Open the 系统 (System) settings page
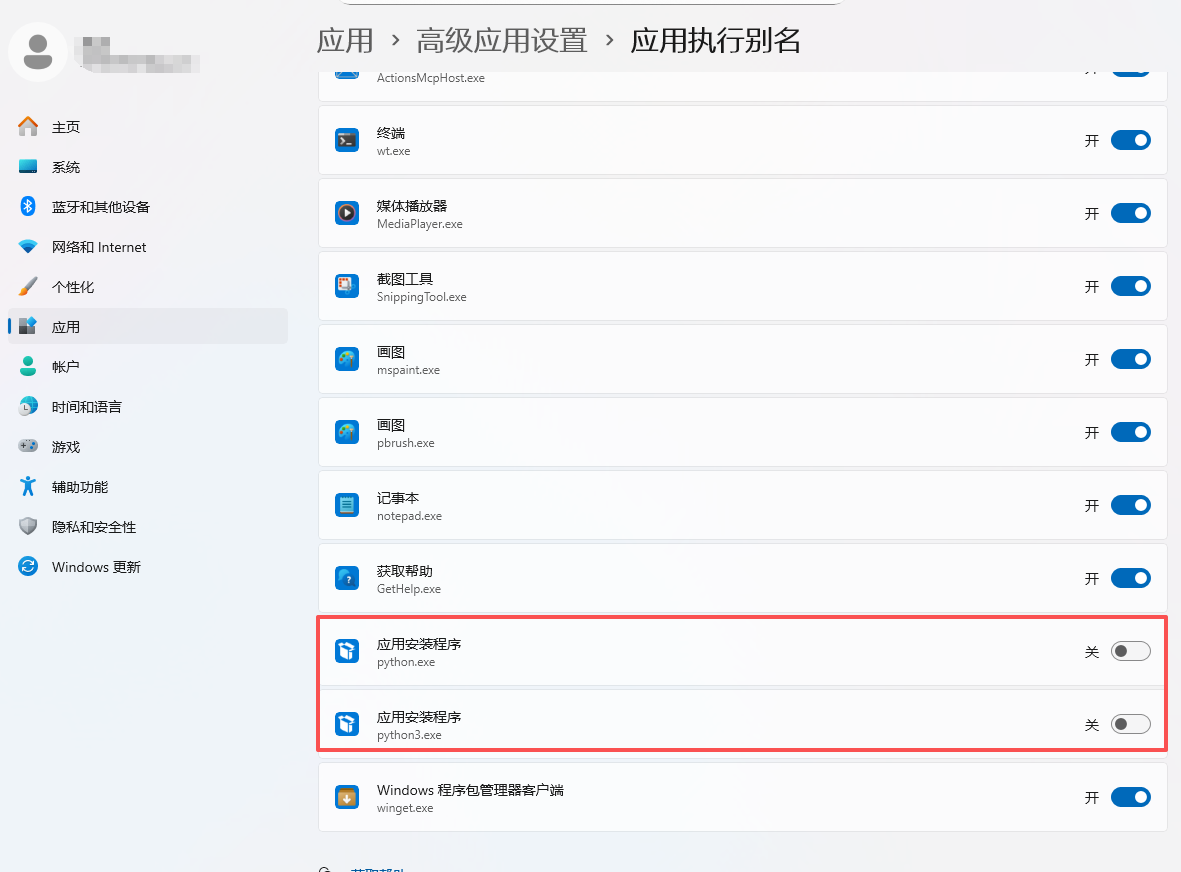The width and height of the screenshot is (1181, 872). [x=66, y=167]
